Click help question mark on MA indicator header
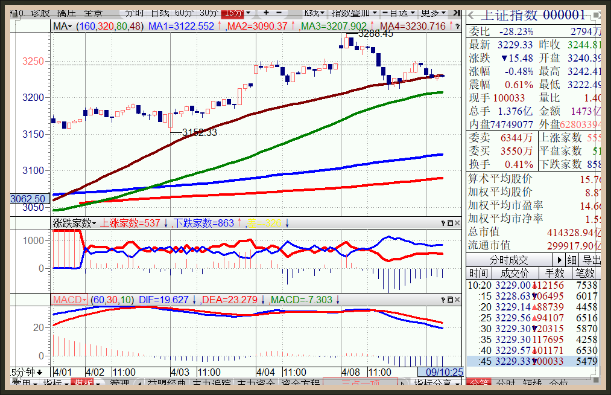The image size is (611, 395). [x=457, y=26]
